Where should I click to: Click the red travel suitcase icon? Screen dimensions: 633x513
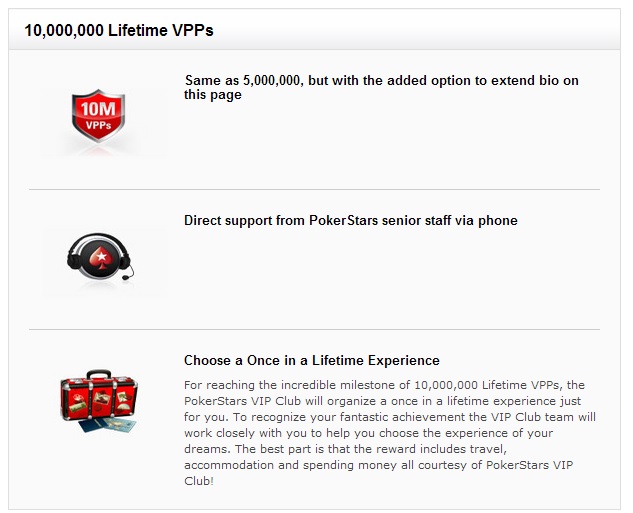pos(99,400)
